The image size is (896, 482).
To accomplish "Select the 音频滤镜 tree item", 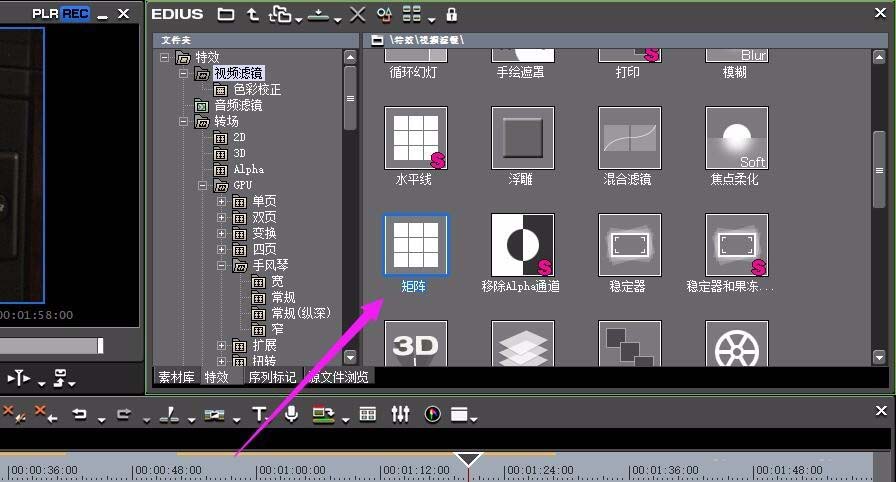I will [238, 106].
